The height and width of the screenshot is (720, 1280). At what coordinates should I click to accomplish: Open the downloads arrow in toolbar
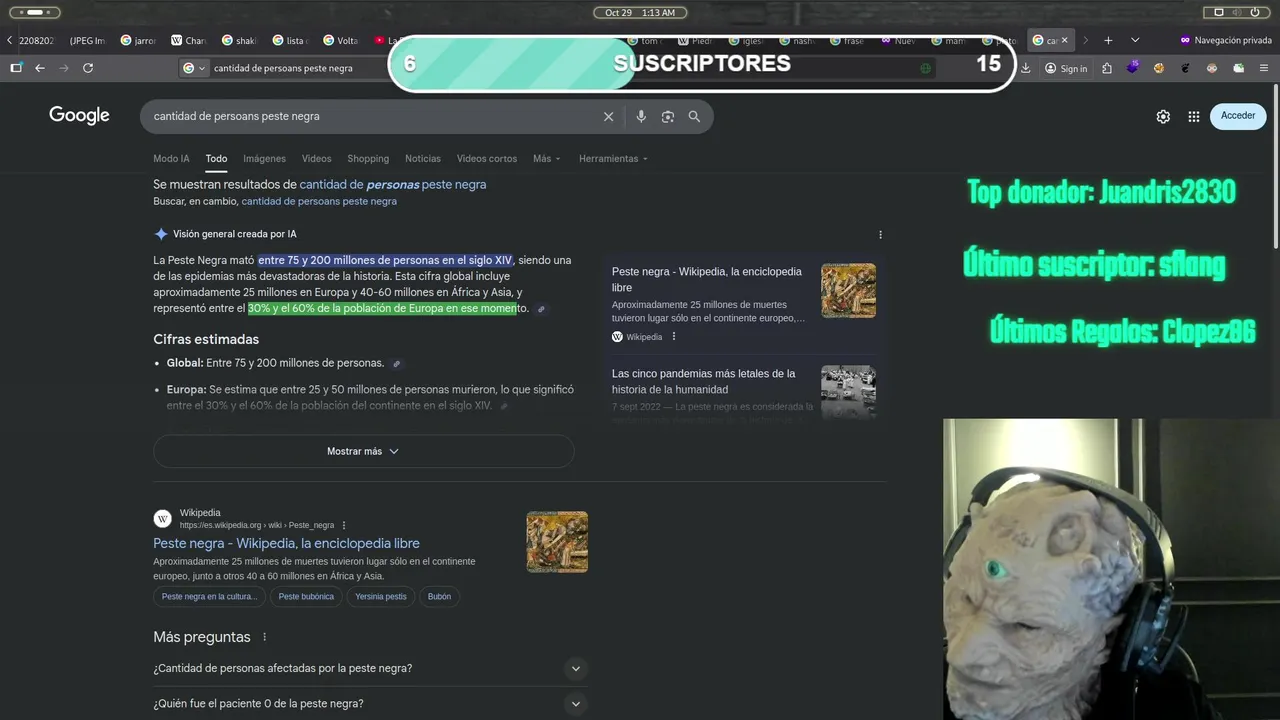(1026, 68)
